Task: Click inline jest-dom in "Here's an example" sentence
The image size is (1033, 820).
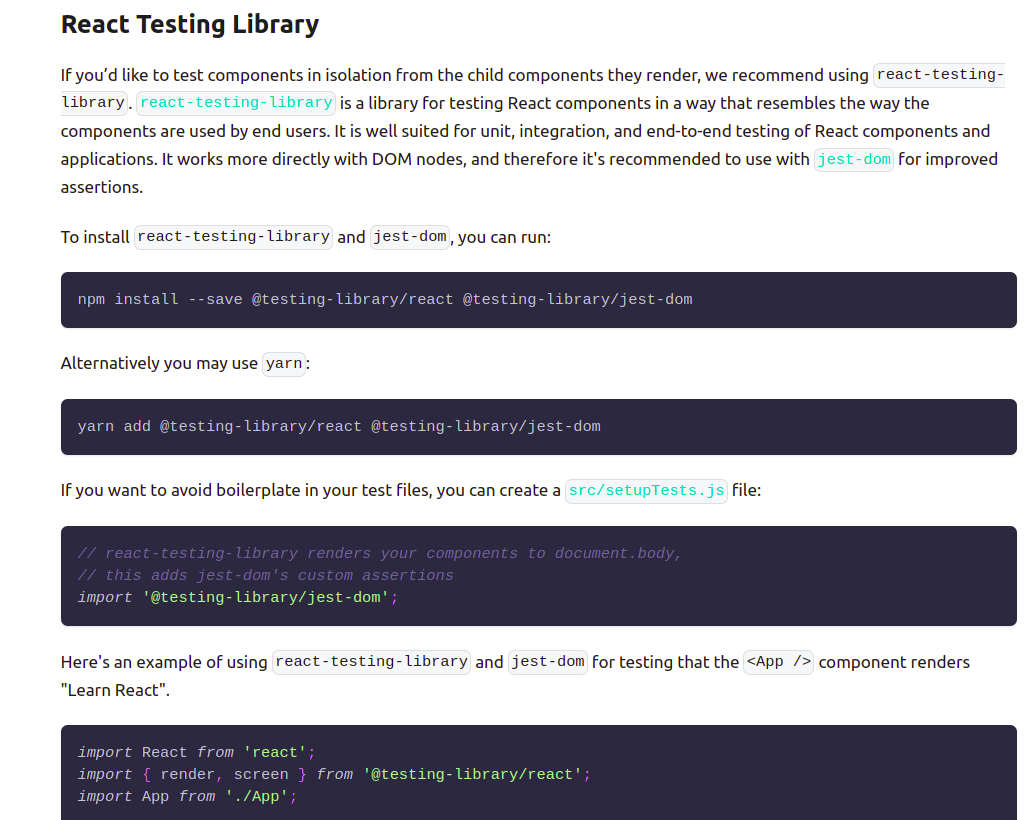Action: point(548,662)
